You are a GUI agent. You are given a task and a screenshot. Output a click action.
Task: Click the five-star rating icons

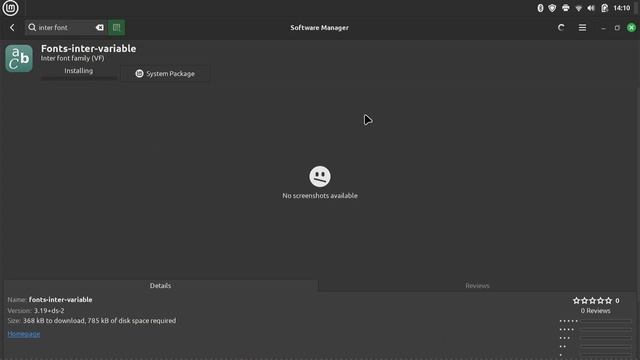tap(592, 300)
